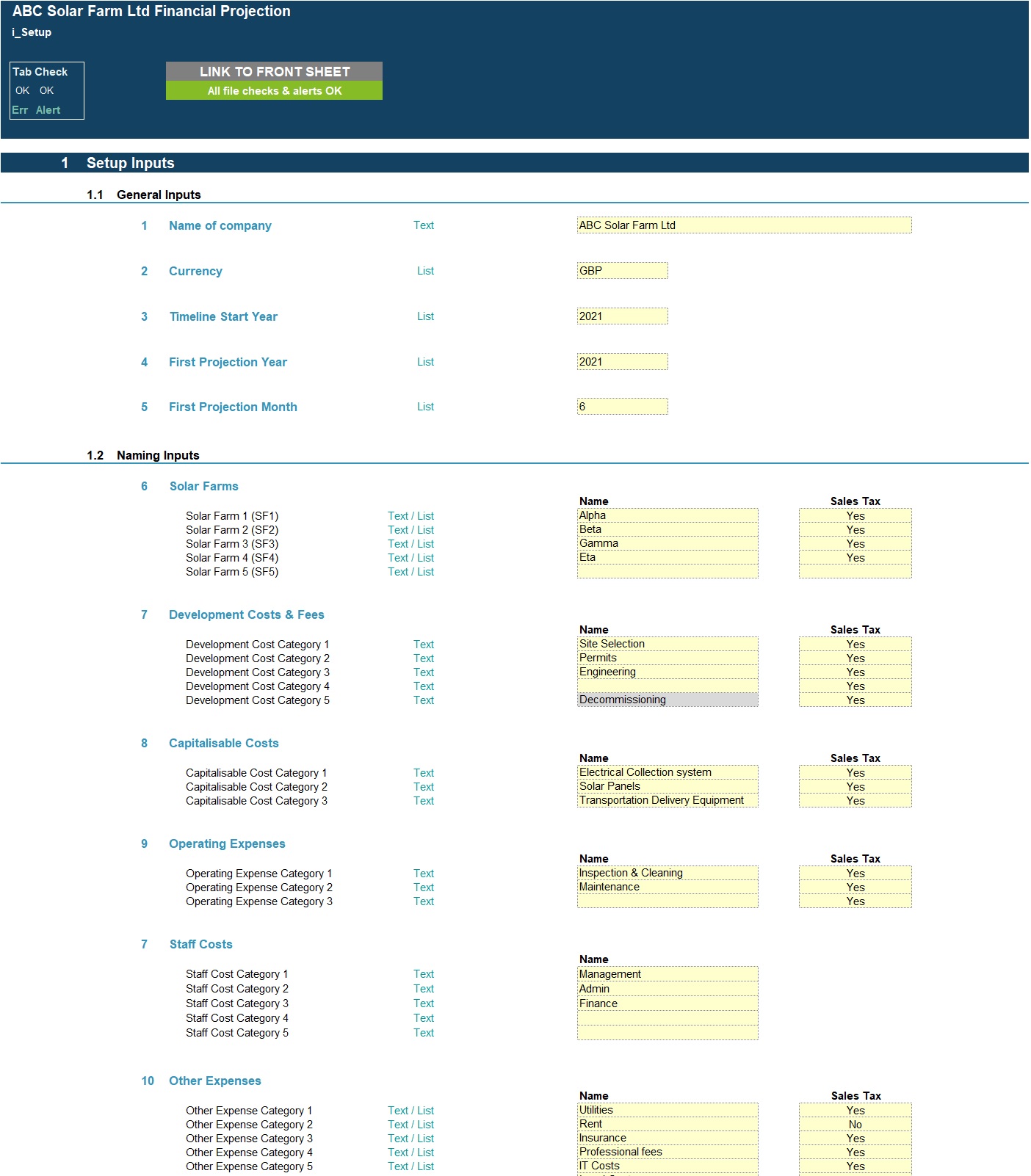Select the greyed Decommissioning cell
1031x1176 pixels.
click(x=668, y=700)
